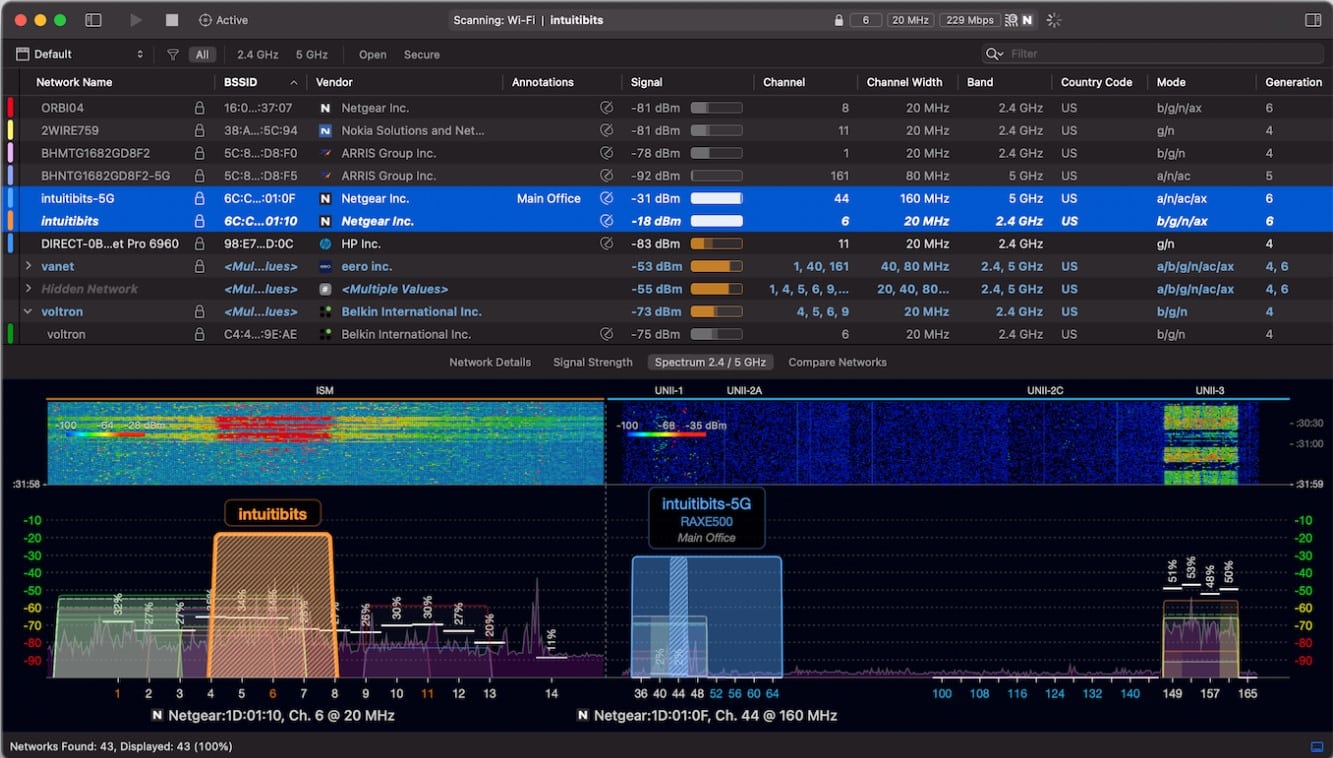
Task: Stop scanning with the stop button
Action: (172, 20)
